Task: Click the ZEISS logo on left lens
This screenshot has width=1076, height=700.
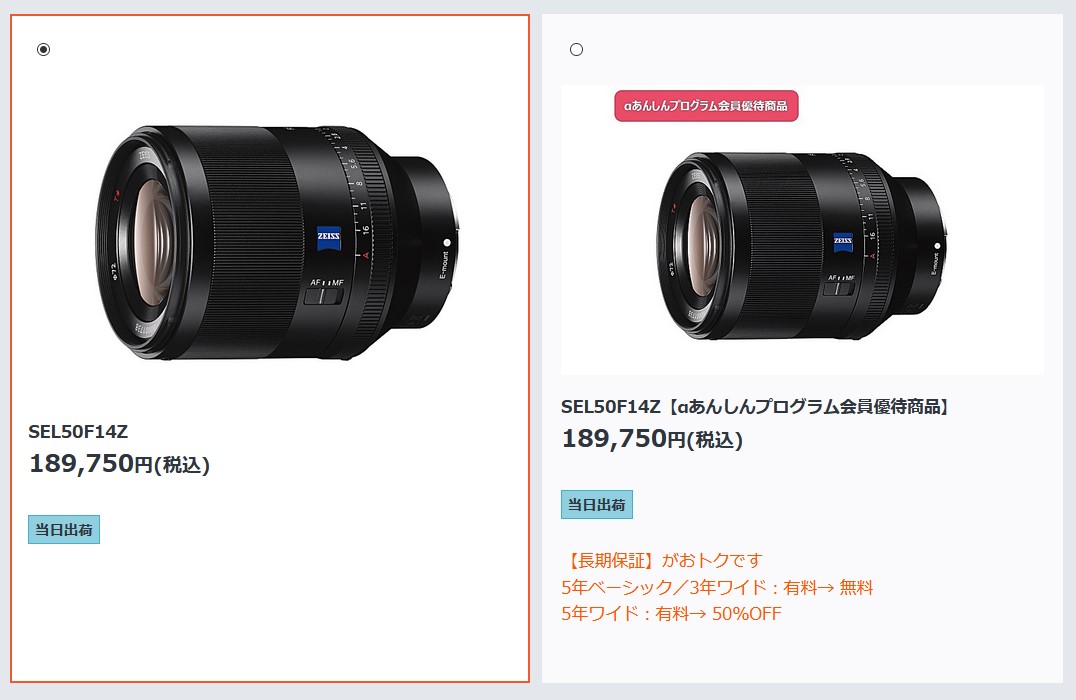Action: (x=329, y=237)
